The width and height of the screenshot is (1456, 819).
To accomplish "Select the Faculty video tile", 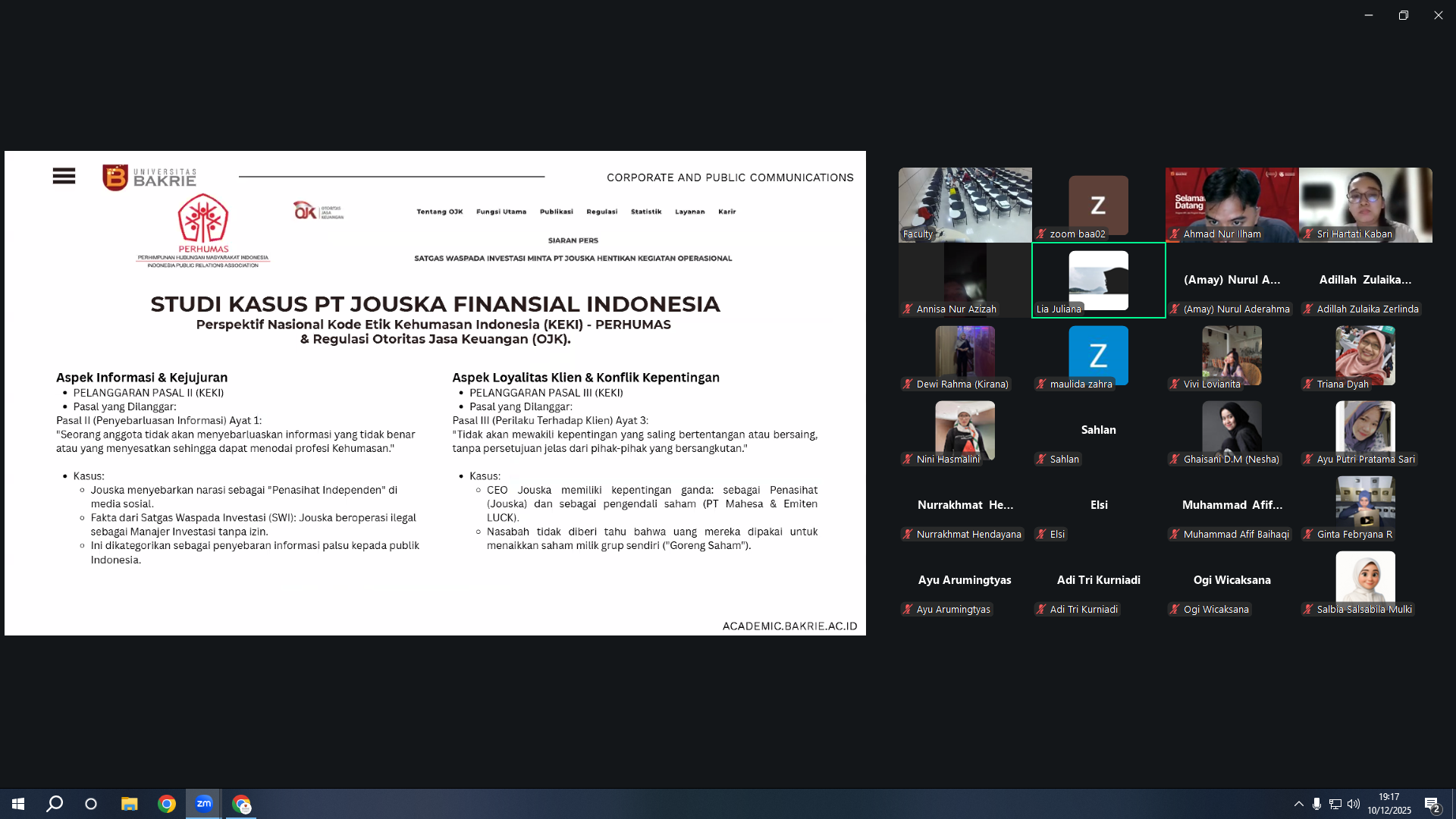I will point(965,205).
